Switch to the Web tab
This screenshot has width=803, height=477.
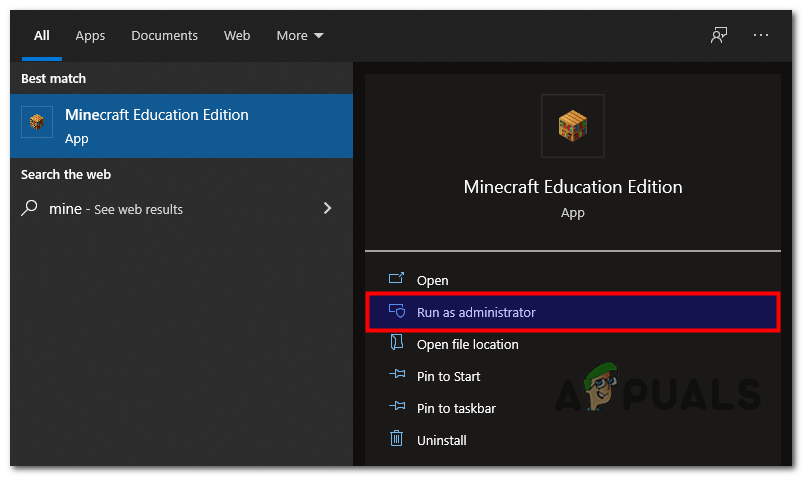[237, 35]
